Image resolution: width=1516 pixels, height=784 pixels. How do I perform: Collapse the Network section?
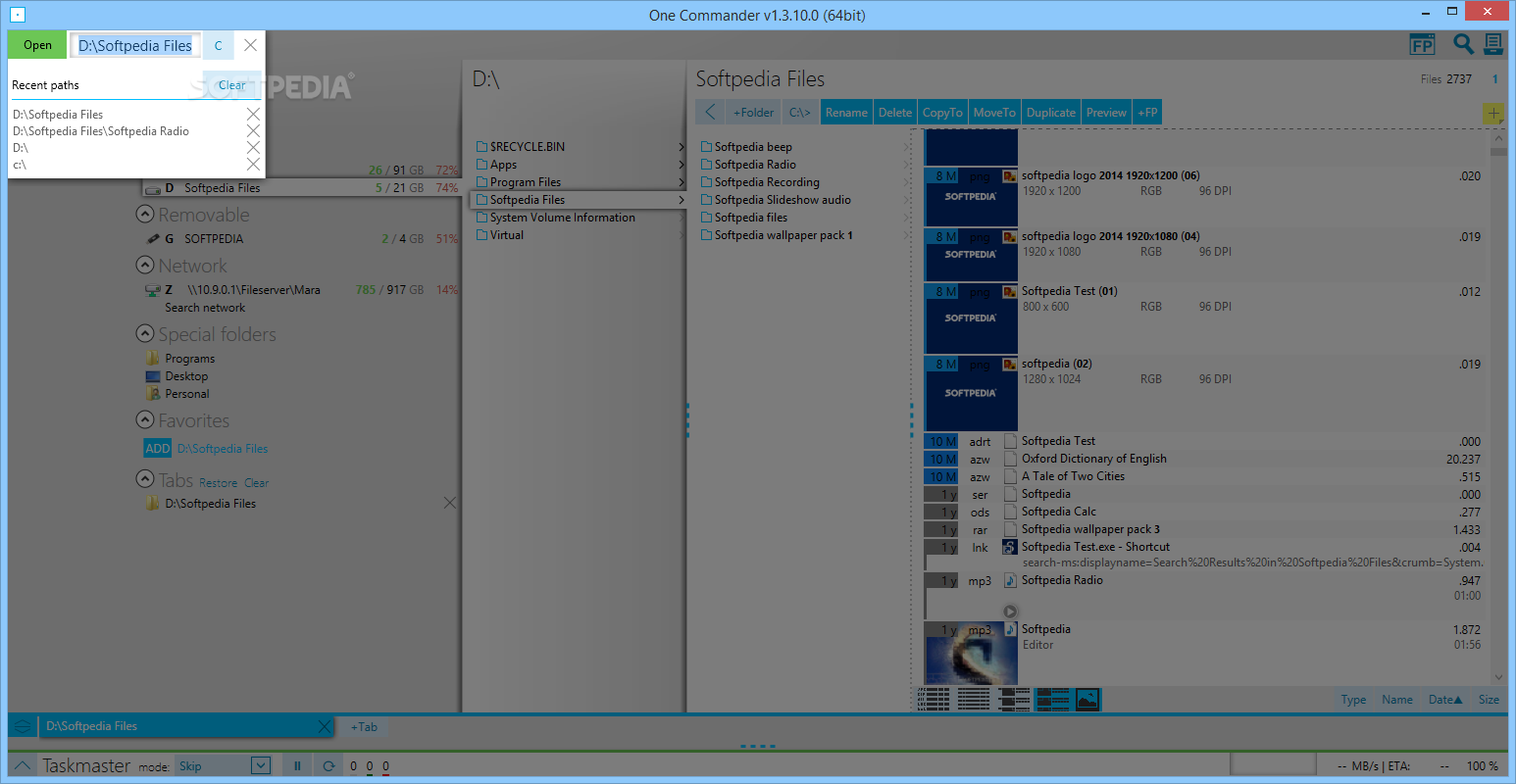pos(145,265)
